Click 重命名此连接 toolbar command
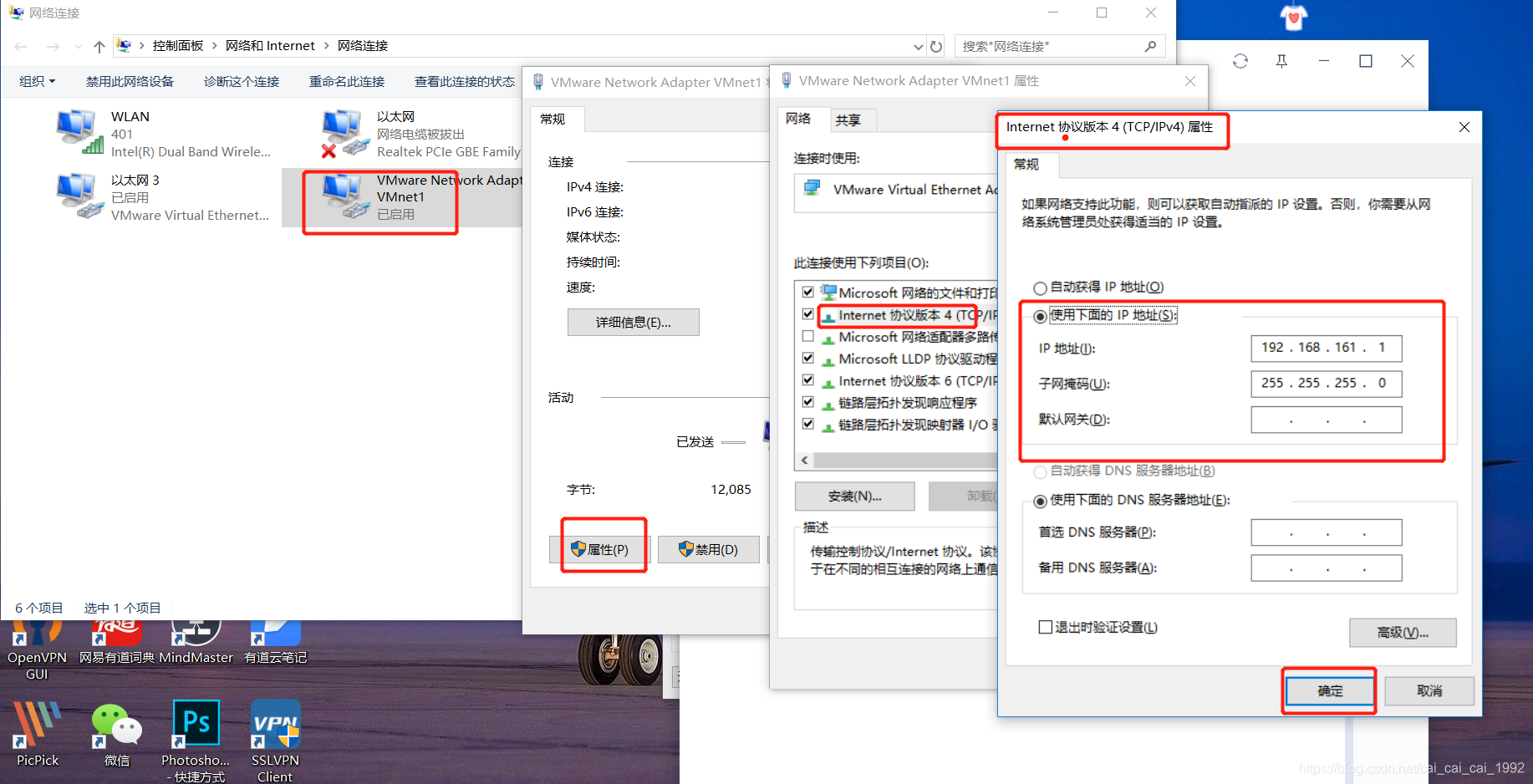The image size is (1533, 784). coord(347,81)
